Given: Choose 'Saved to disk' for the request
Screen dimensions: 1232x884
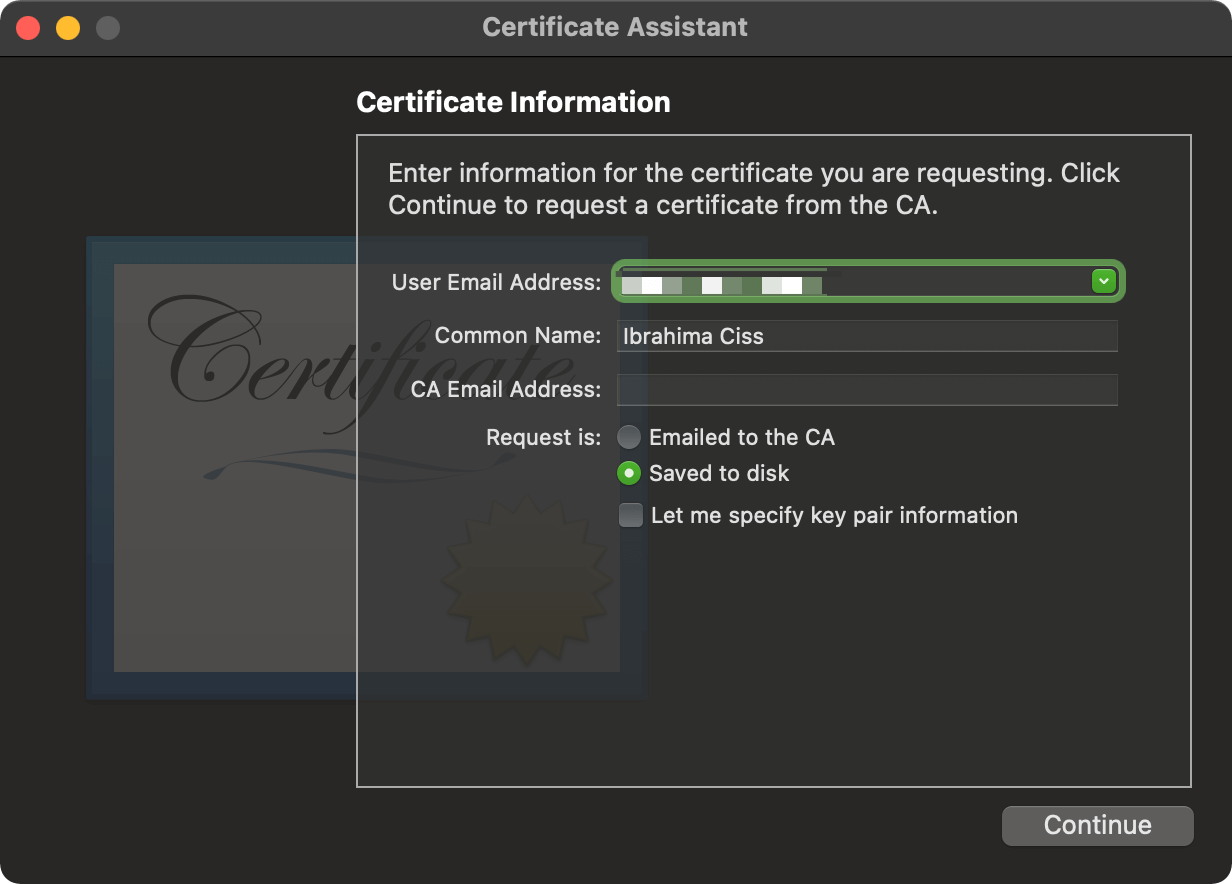Looking at the screenshot, I should 629,473.
